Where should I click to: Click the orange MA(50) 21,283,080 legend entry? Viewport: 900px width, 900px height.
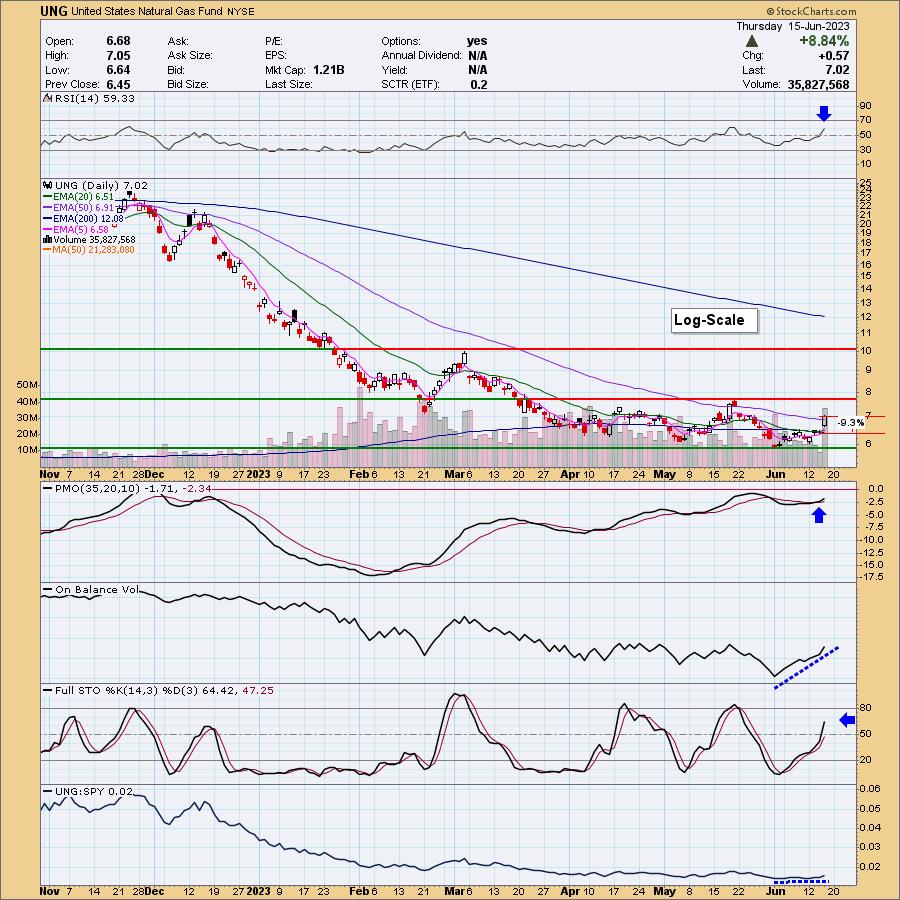(x=89, y=250)
